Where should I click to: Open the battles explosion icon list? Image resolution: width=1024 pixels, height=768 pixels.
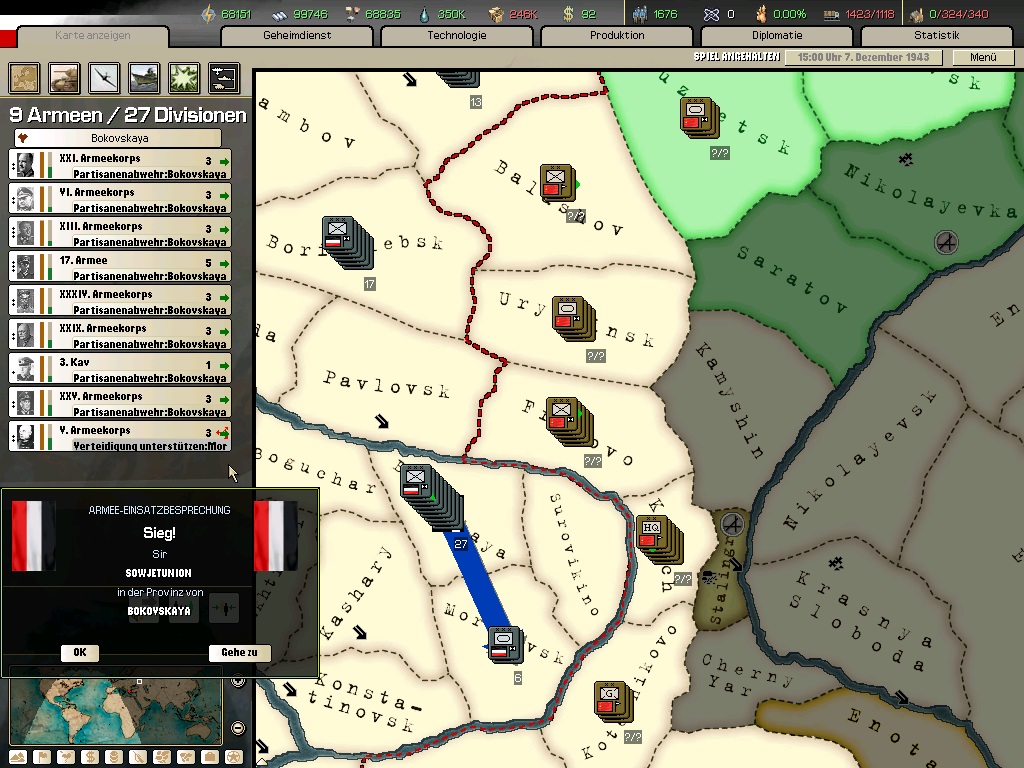click(184, 78)
